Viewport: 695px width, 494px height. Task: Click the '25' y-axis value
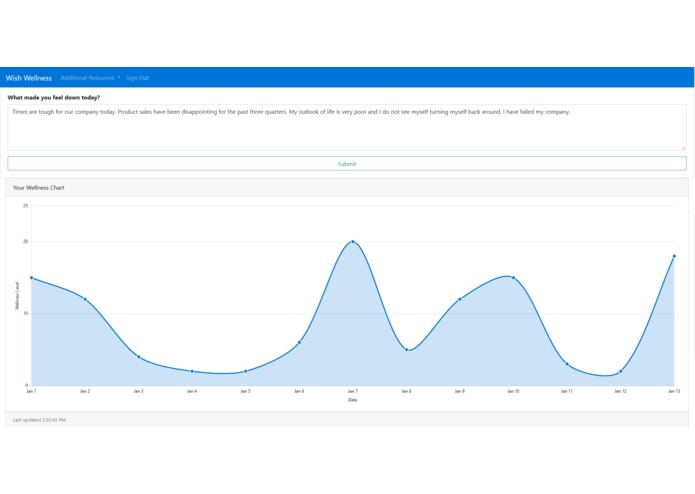(25, 206)
